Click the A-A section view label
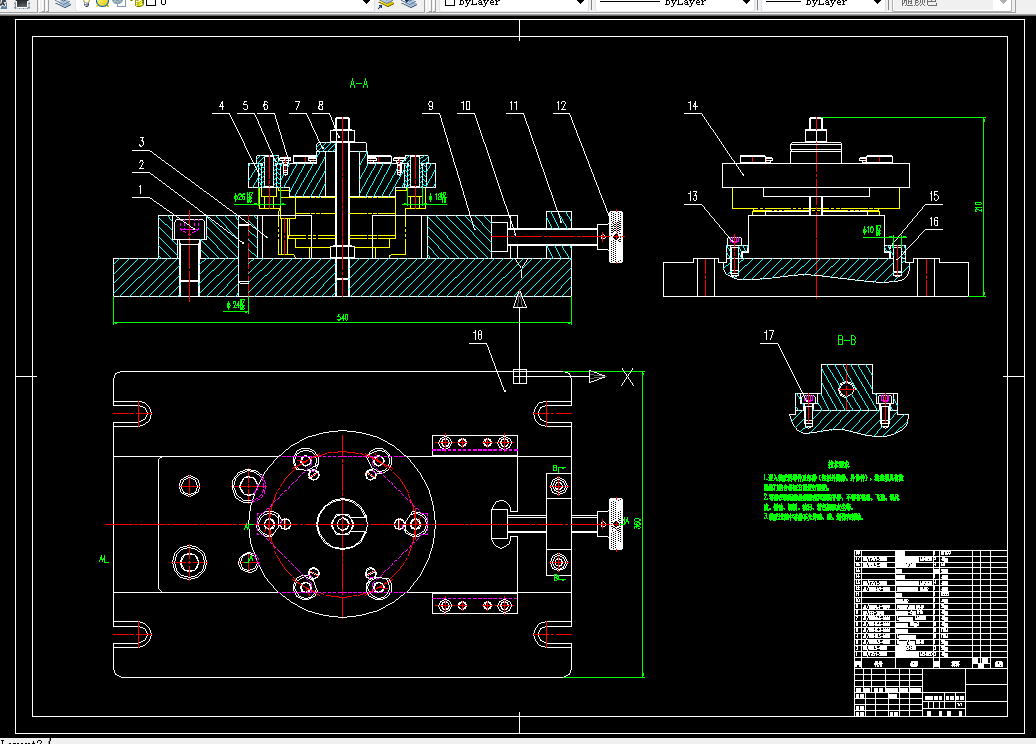1036x744 pixels. pyautogui.click(x=359, y=83)
